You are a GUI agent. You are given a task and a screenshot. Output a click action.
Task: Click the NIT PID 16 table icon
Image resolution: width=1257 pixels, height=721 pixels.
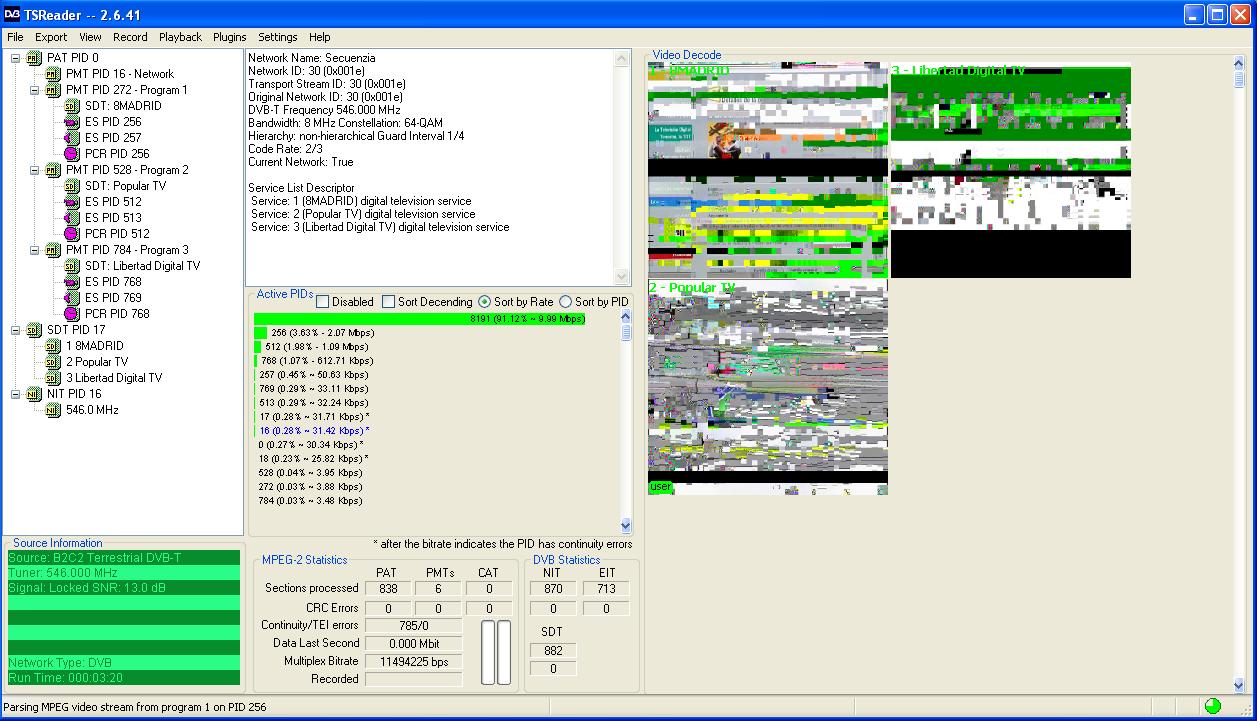(34, 394)
